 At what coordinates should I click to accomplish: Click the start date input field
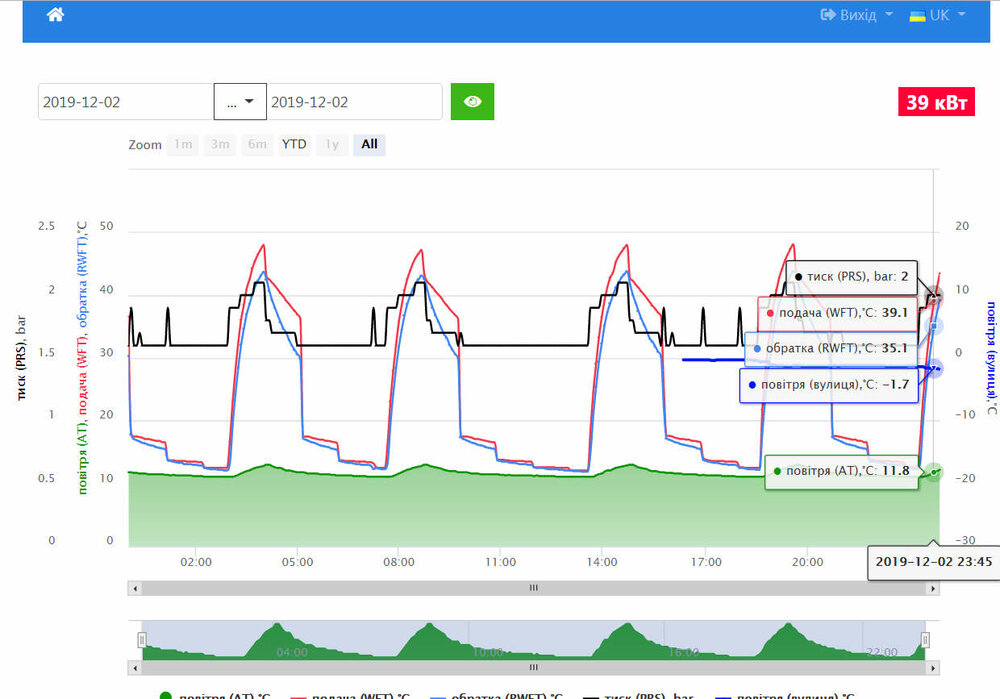(126, 102)
